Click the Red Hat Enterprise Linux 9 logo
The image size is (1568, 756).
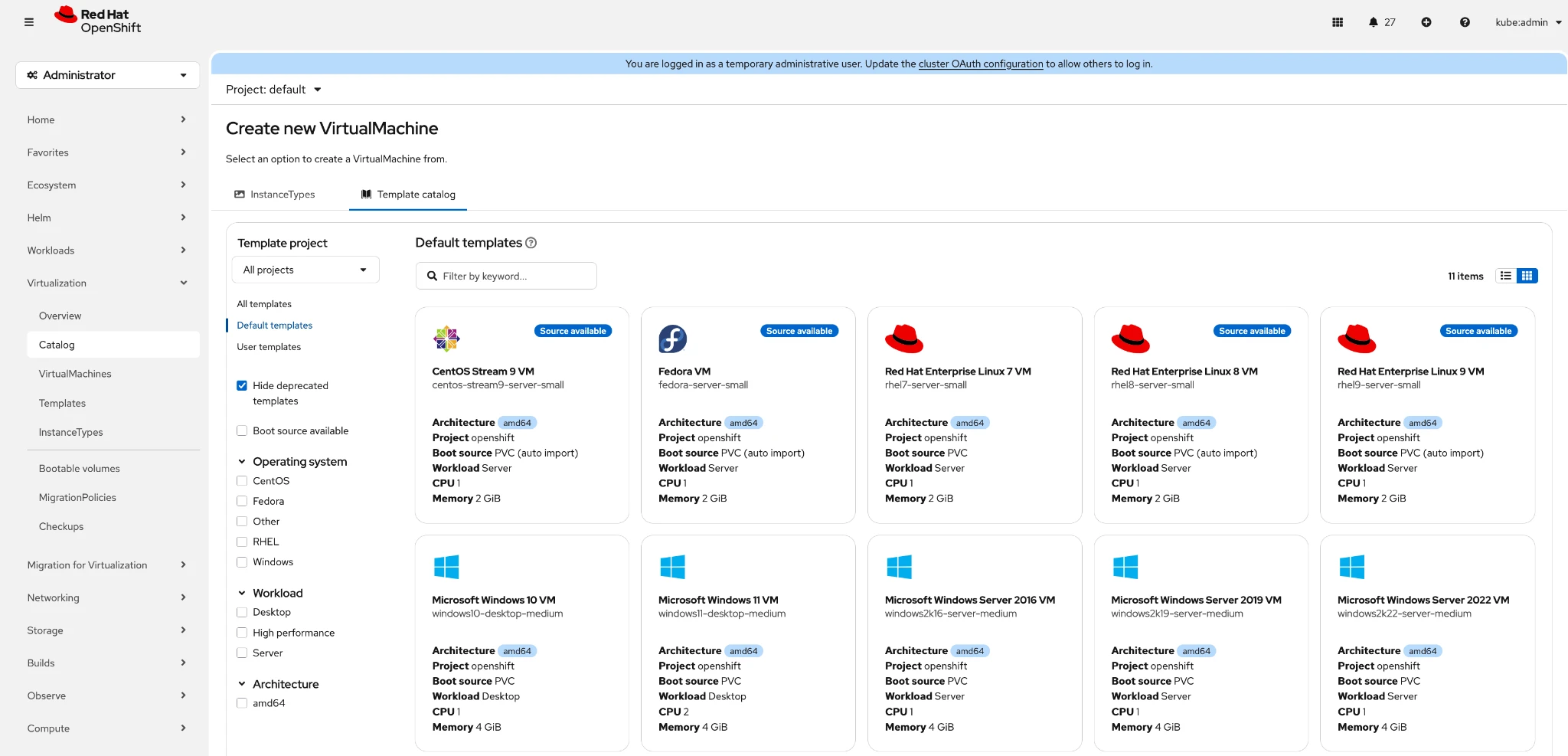(x=1357, y=339)
